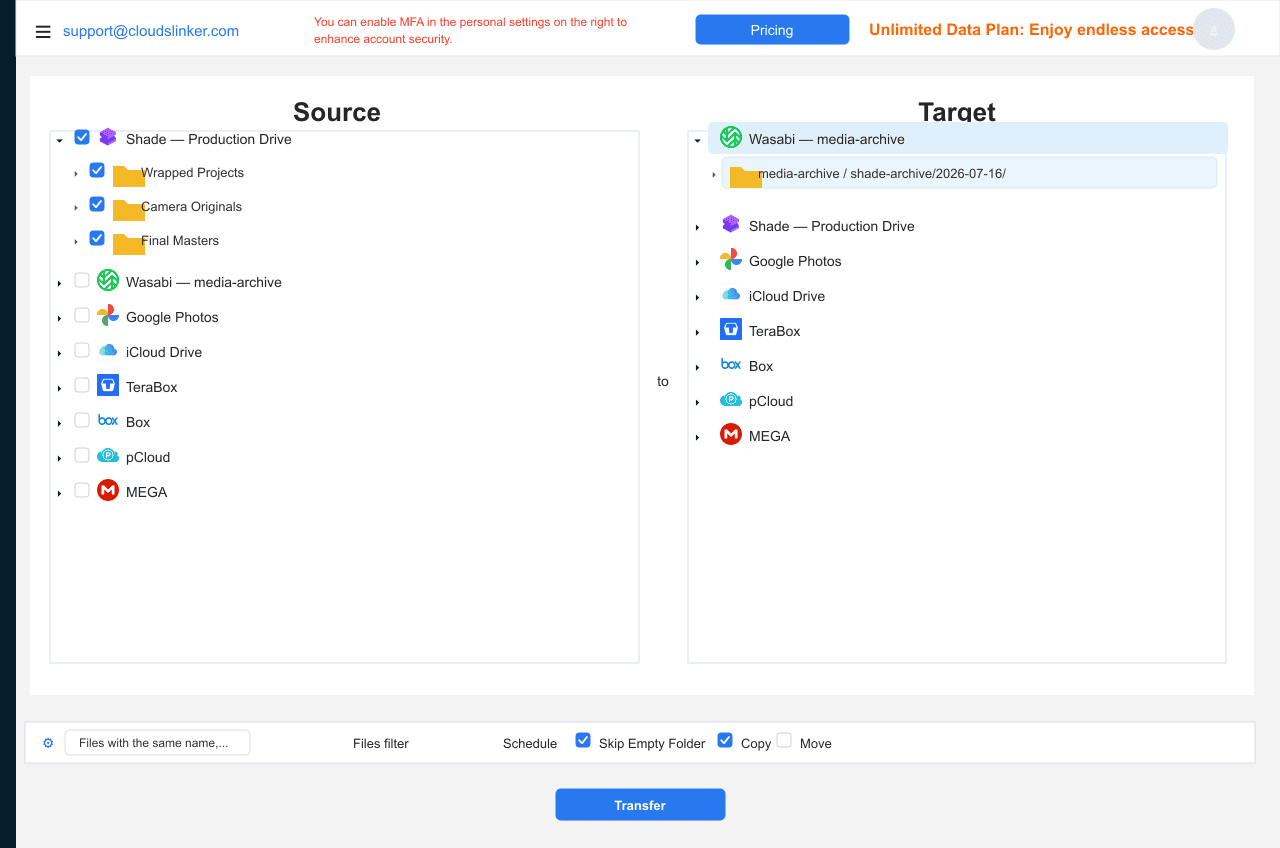Expand iCloud Drive in the Target panel

click(x=698, y=297)
